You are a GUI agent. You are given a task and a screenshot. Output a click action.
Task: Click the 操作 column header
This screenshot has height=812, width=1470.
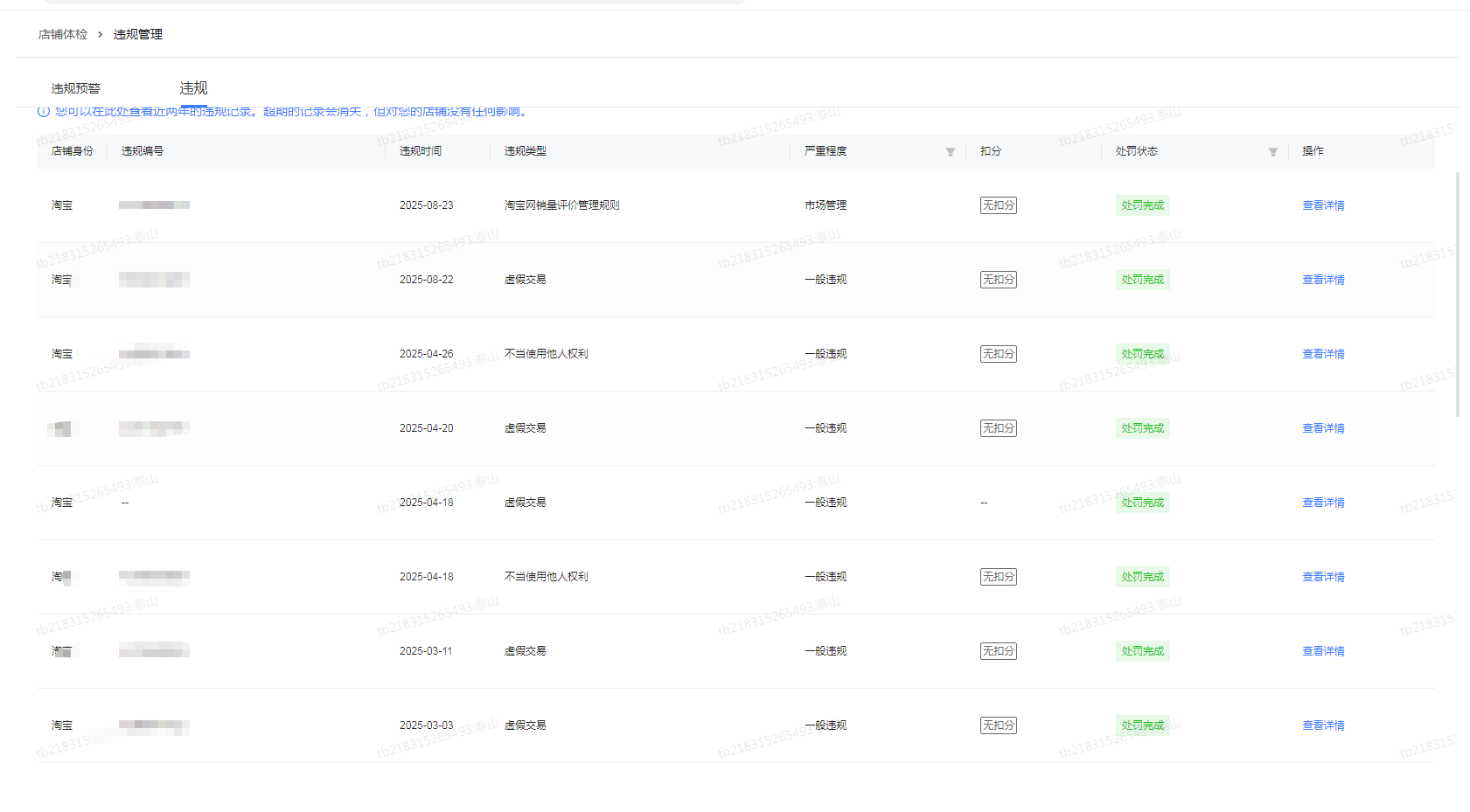click(x=1313, y=151)
